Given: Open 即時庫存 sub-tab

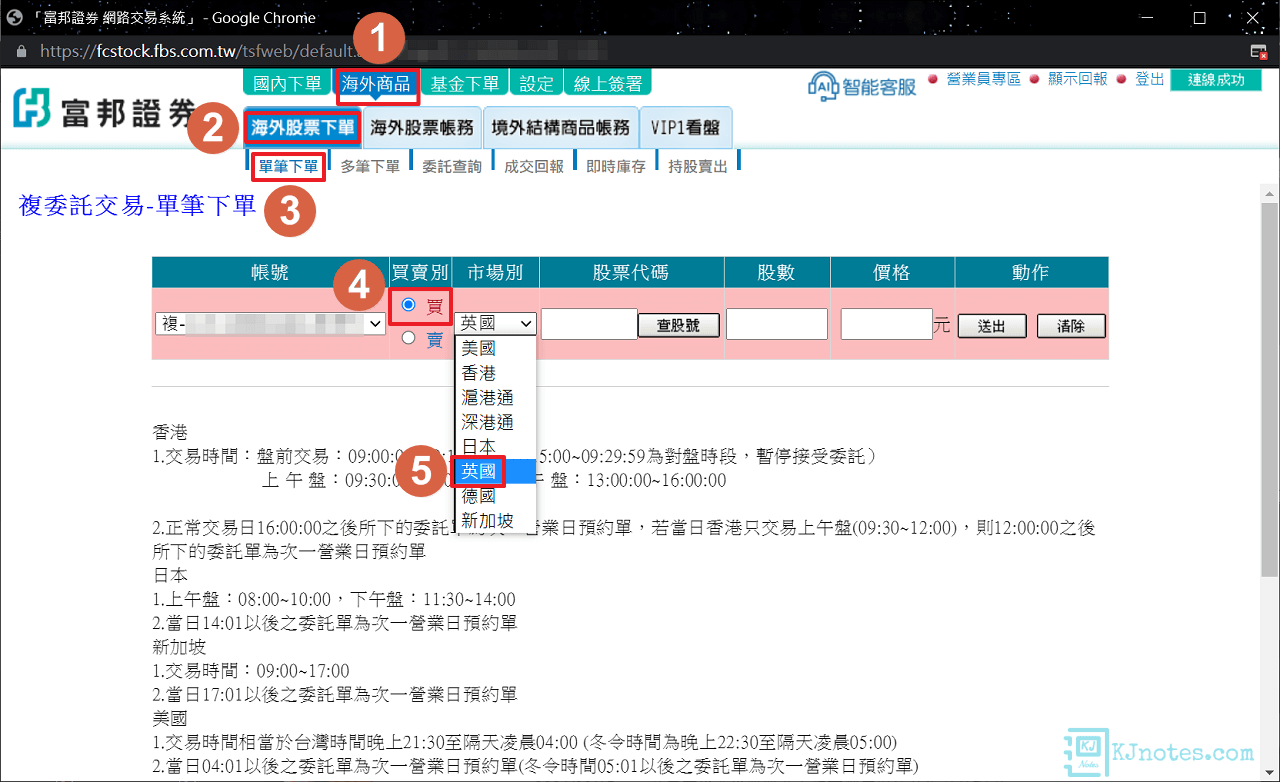Looking at the screenshot, I should pyautogui.click(x=616, y=167).
